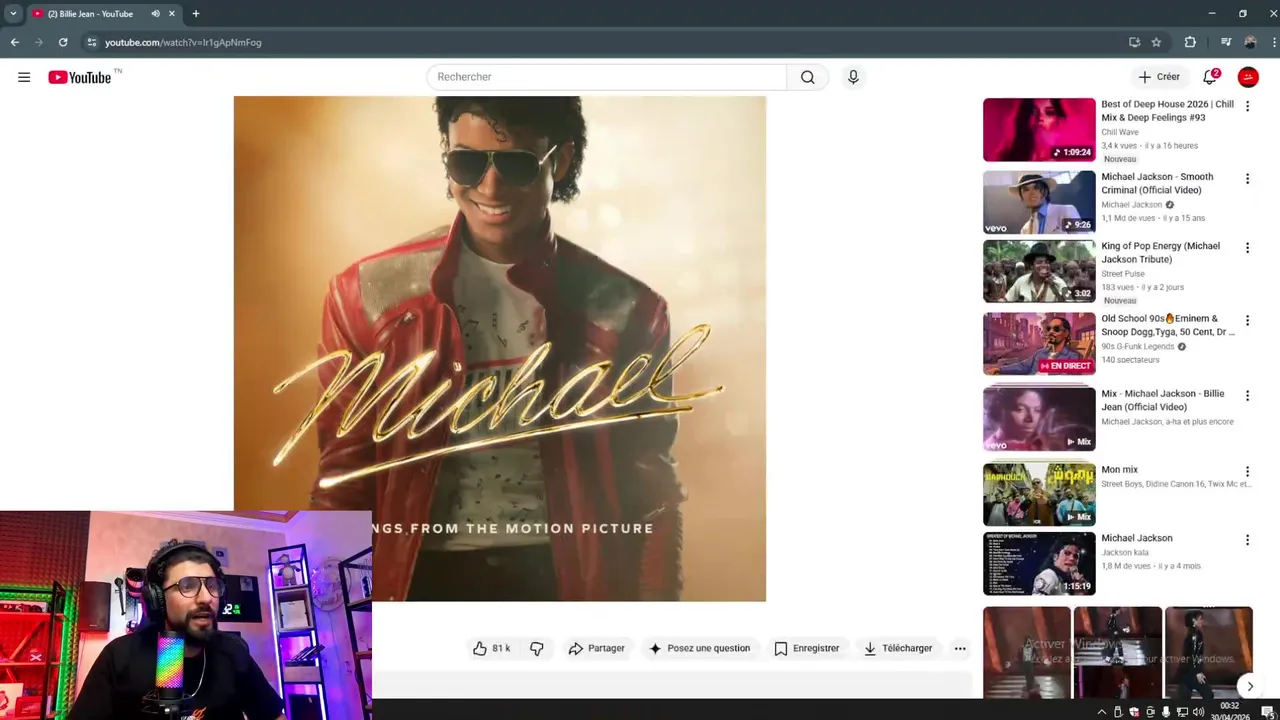
Task: View site information icon in address bar
Action: [91, 42]
